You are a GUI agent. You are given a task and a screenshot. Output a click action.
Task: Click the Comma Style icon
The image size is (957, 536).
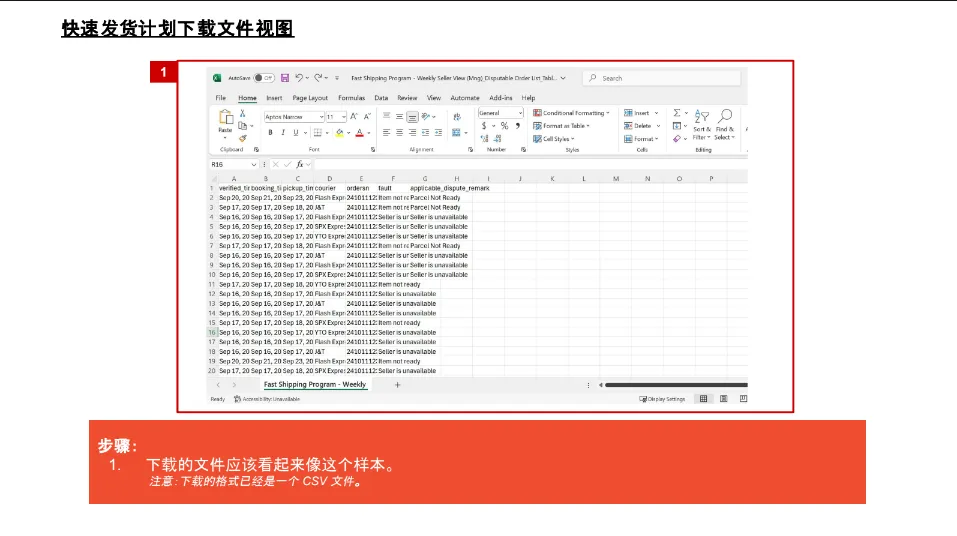pyautogui.click(x=518, y=126)
